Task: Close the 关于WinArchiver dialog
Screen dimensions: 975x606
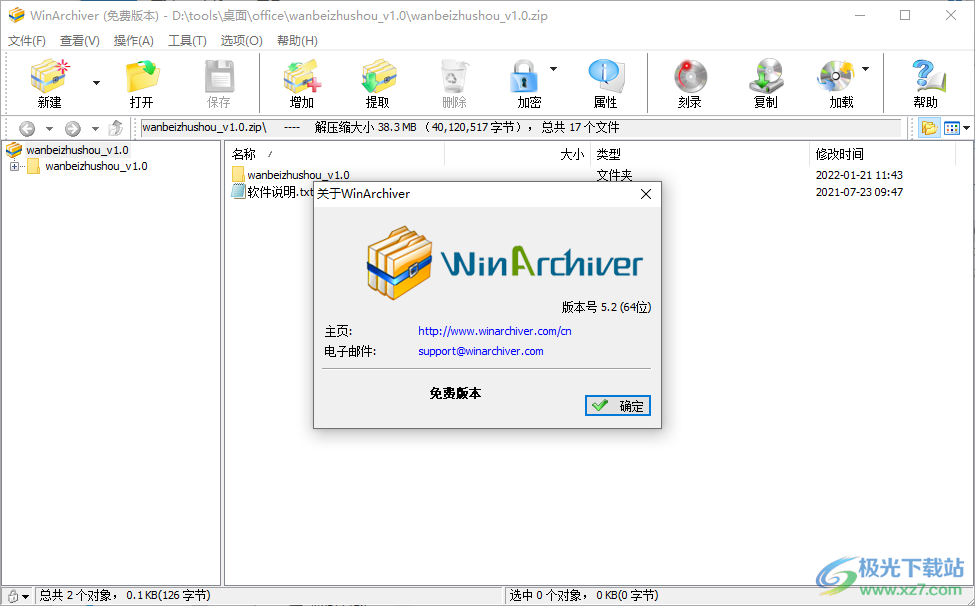Action: coord(646,194)
